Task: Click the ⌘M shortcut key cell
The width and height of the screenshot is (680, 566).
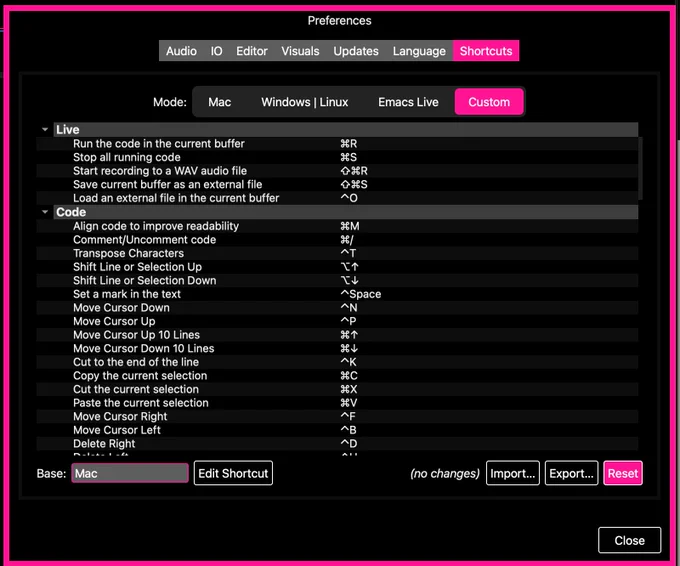Action: click(x=350, y=226)
